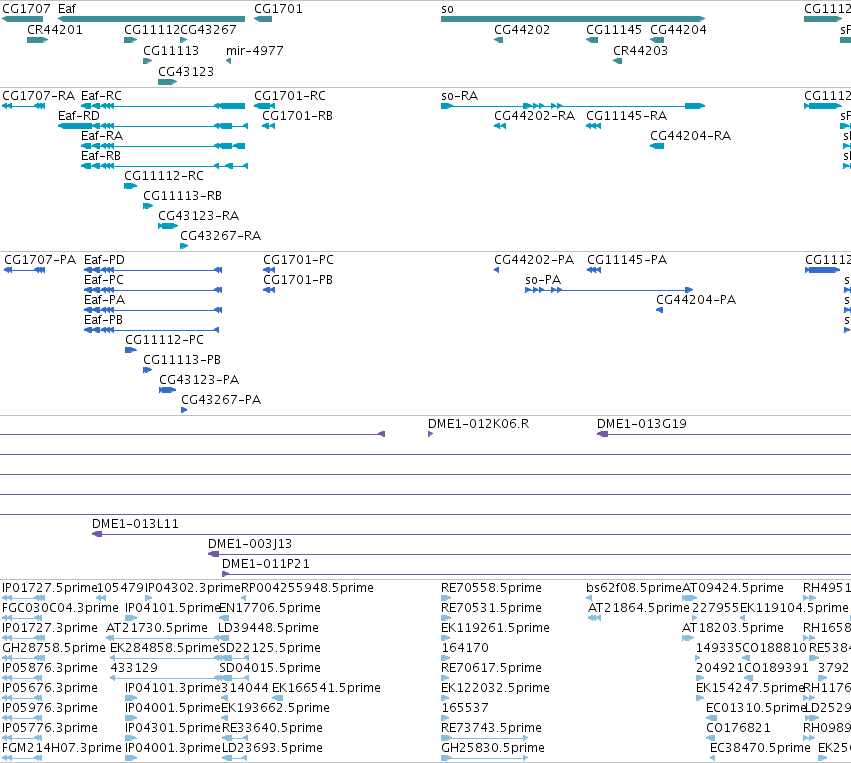The image size is (851, 763).
Task: Click the DME1-013L11 clone label
Action: pos(135,524)
